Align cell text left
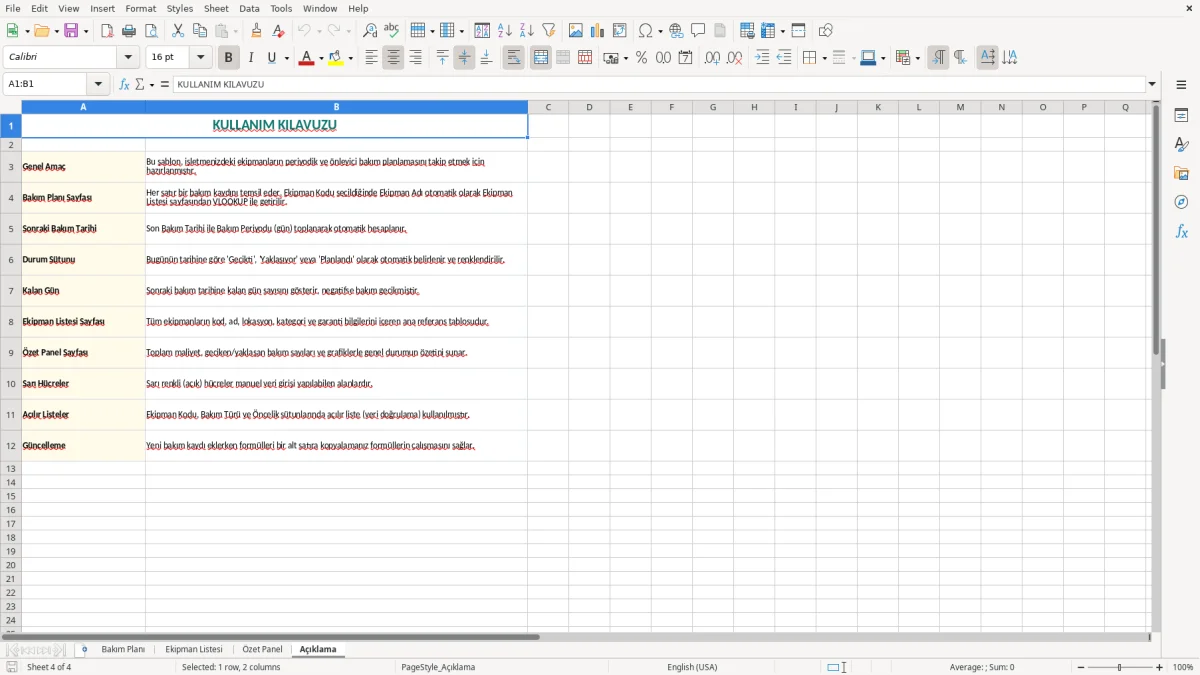1200x675 pixels. pos(371,58)
